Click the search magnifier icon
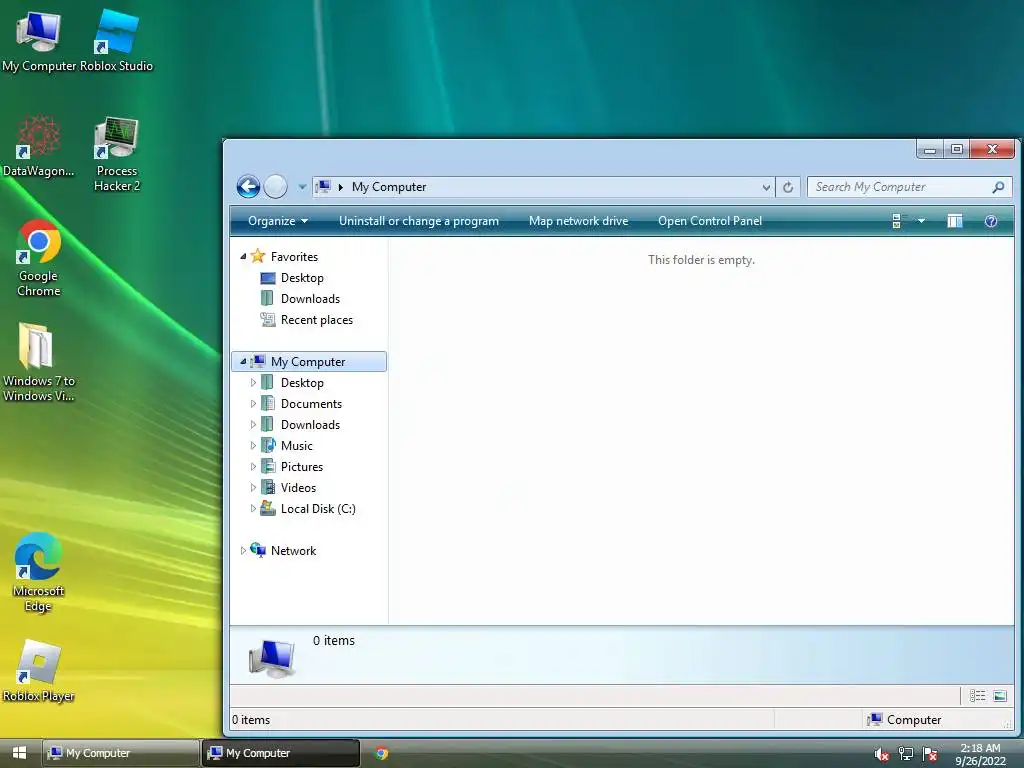Screen dimensions: 1024x768 pyautogui.click(x=998, y=187)
